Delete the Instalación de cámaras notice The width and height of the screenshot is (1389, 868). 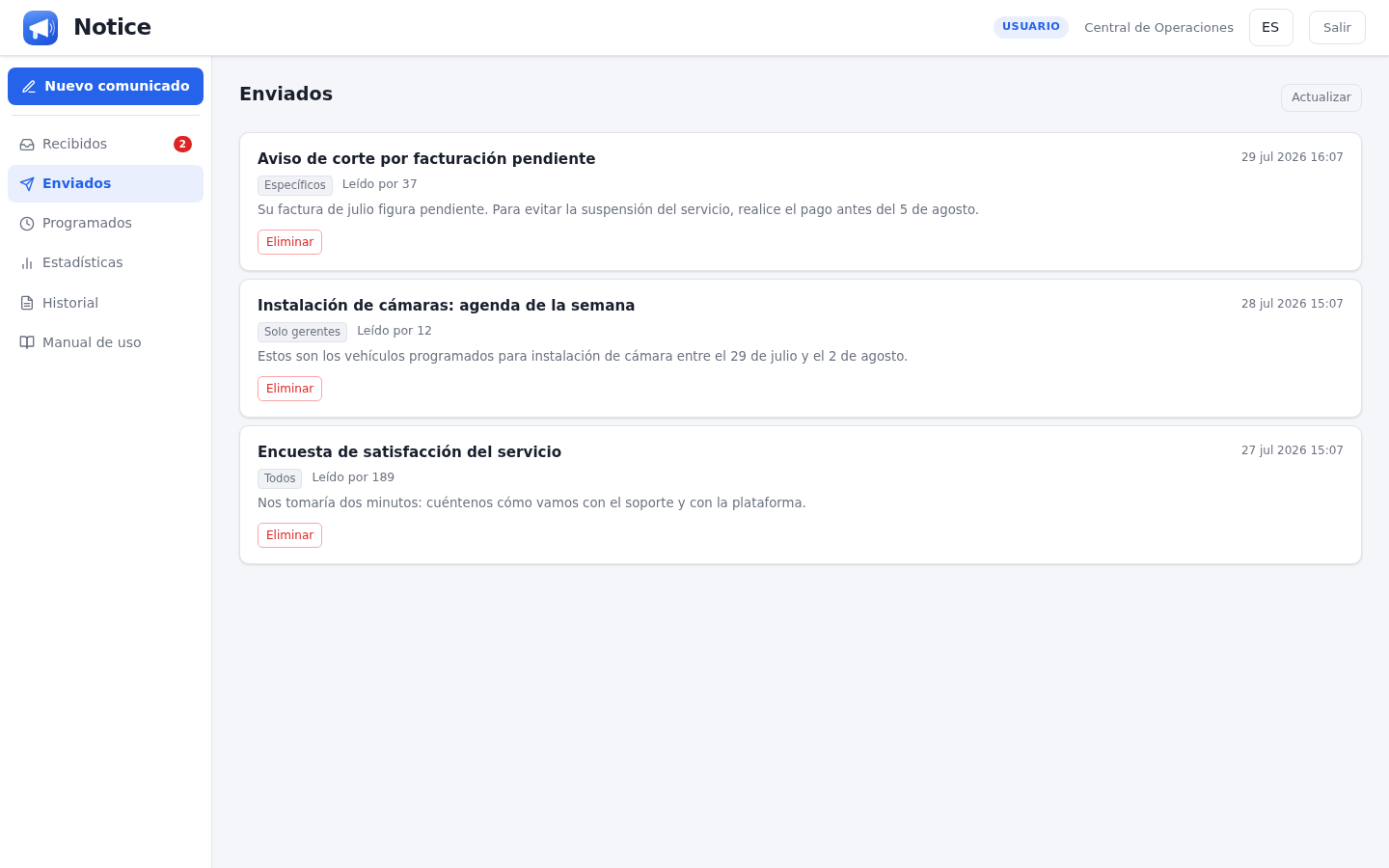click(289, 389)
